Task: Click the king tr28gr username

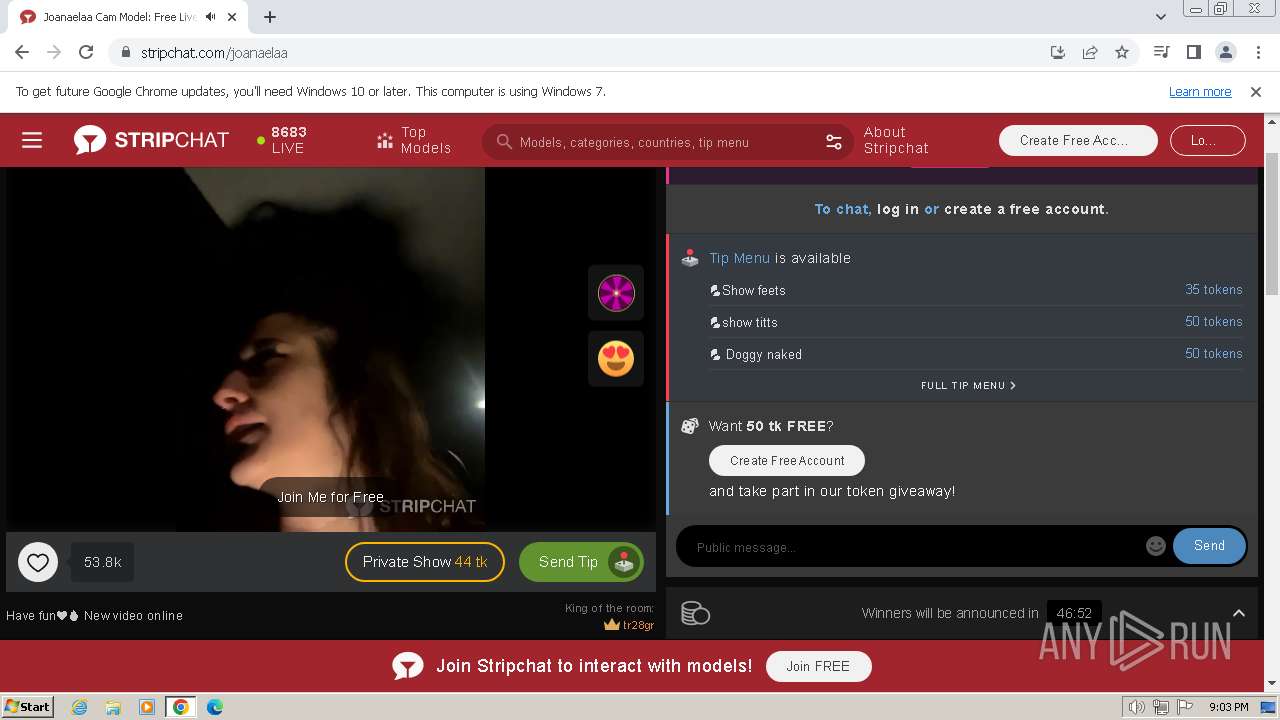Action: click(x=638, y=625)
